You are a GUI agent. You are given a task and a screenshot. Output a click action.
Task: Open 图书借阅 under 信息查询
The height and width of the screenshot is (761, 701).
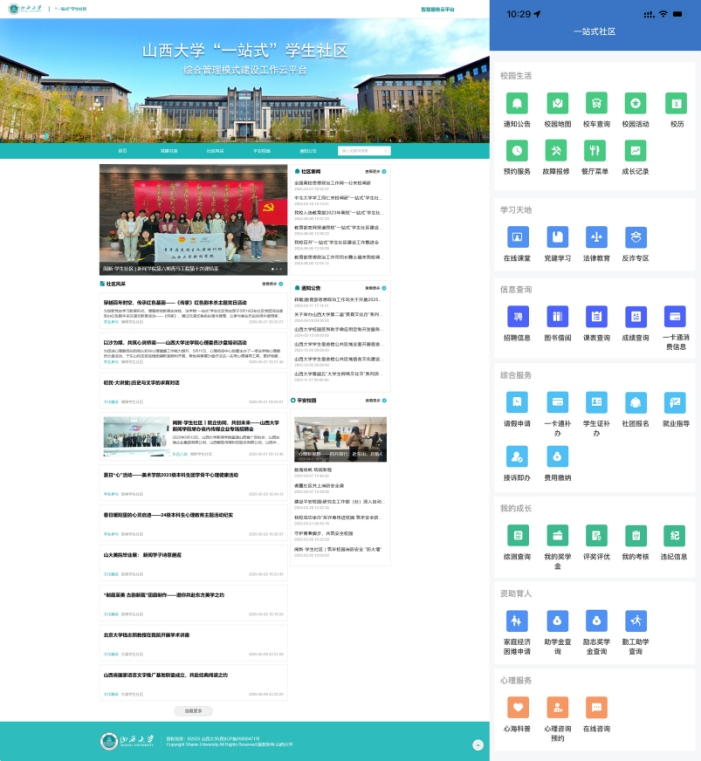(557, 317)
